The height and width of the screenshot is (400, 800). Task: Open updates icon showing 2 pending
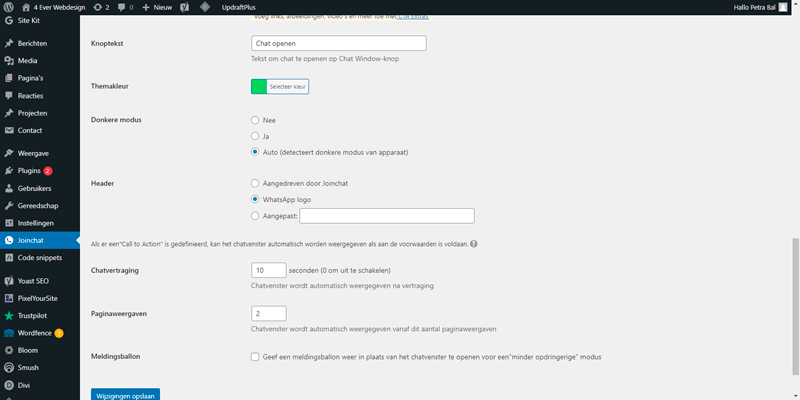pyautogui.click(x=100, y=7)
